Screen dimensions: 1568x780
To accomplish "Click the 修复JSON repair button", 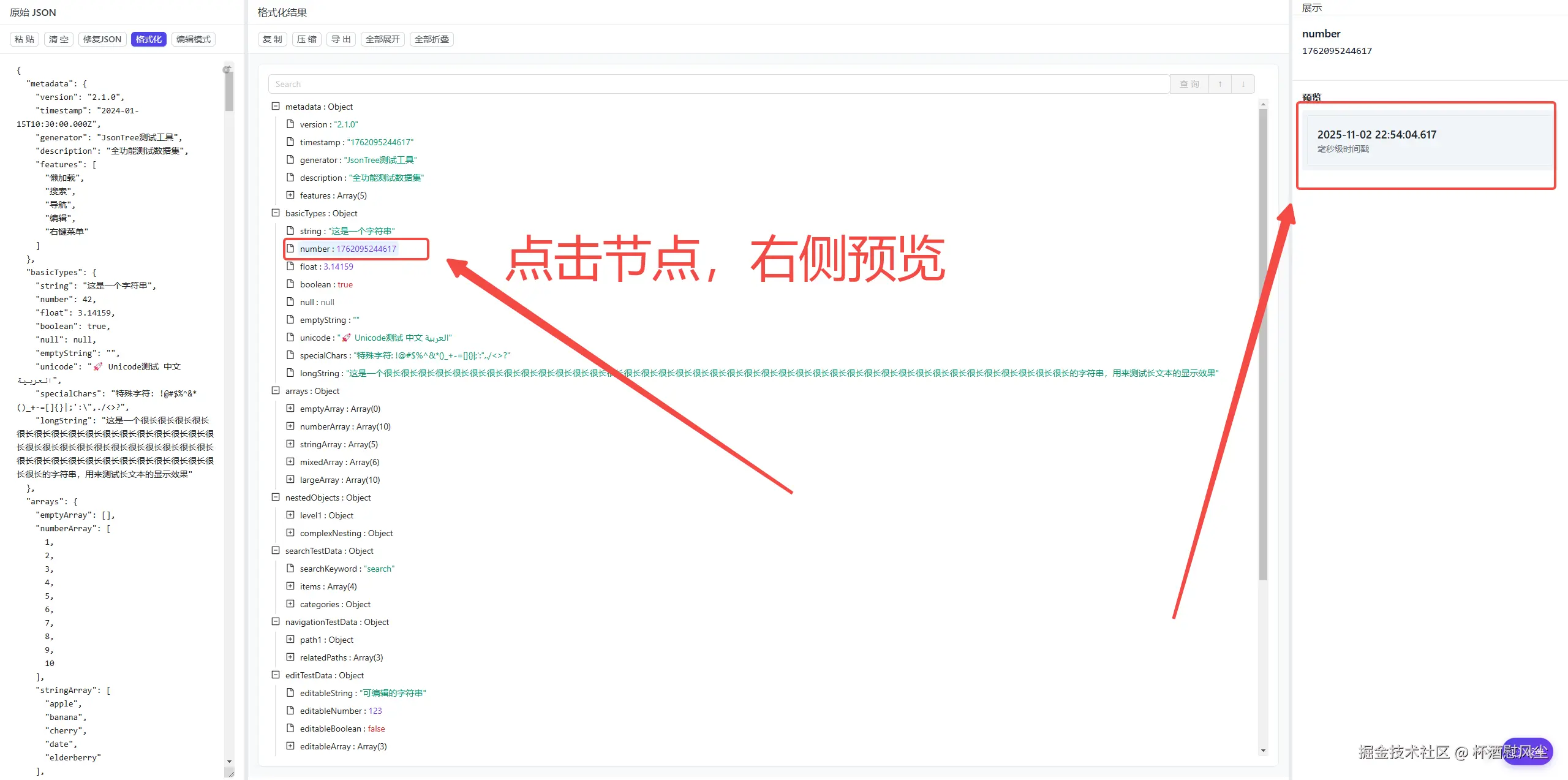I will coord(102,39).
